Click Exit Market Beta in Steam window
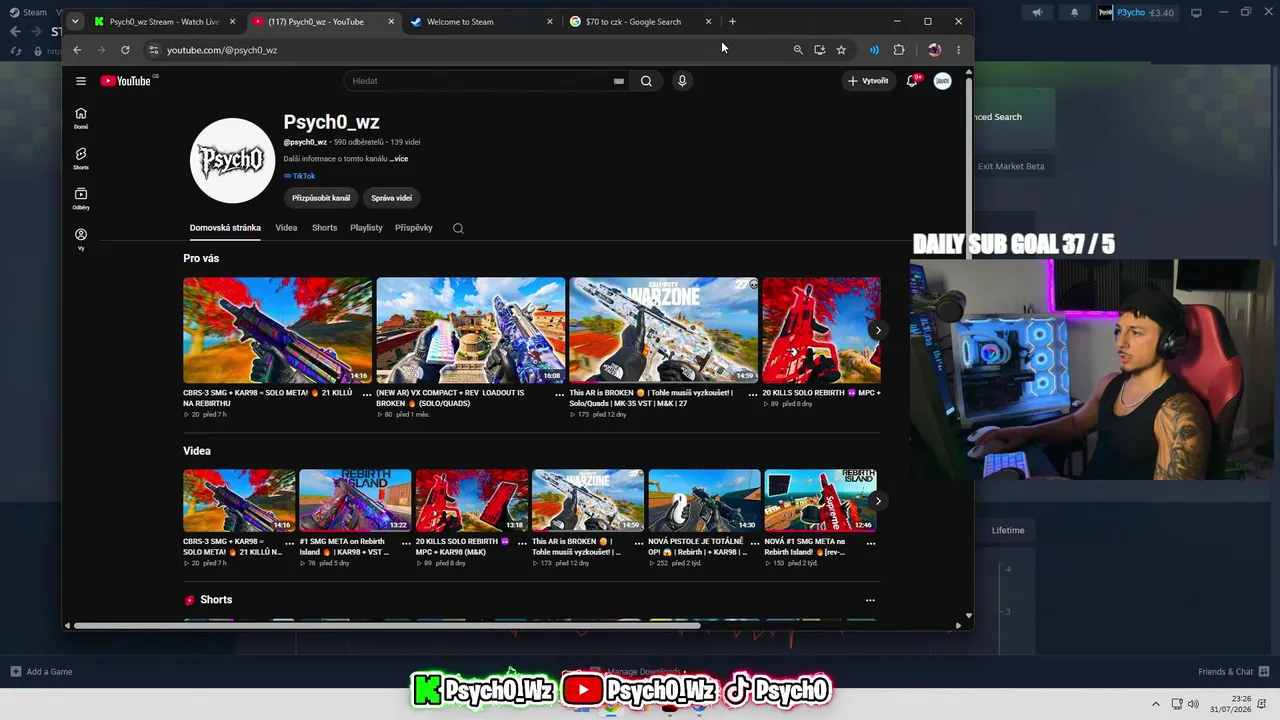 (x=1010, y=166)
